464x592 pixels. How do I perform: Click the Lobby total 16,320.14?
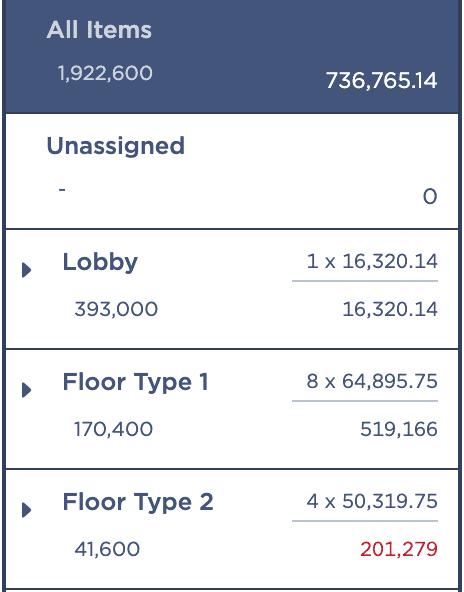[390, 309]
